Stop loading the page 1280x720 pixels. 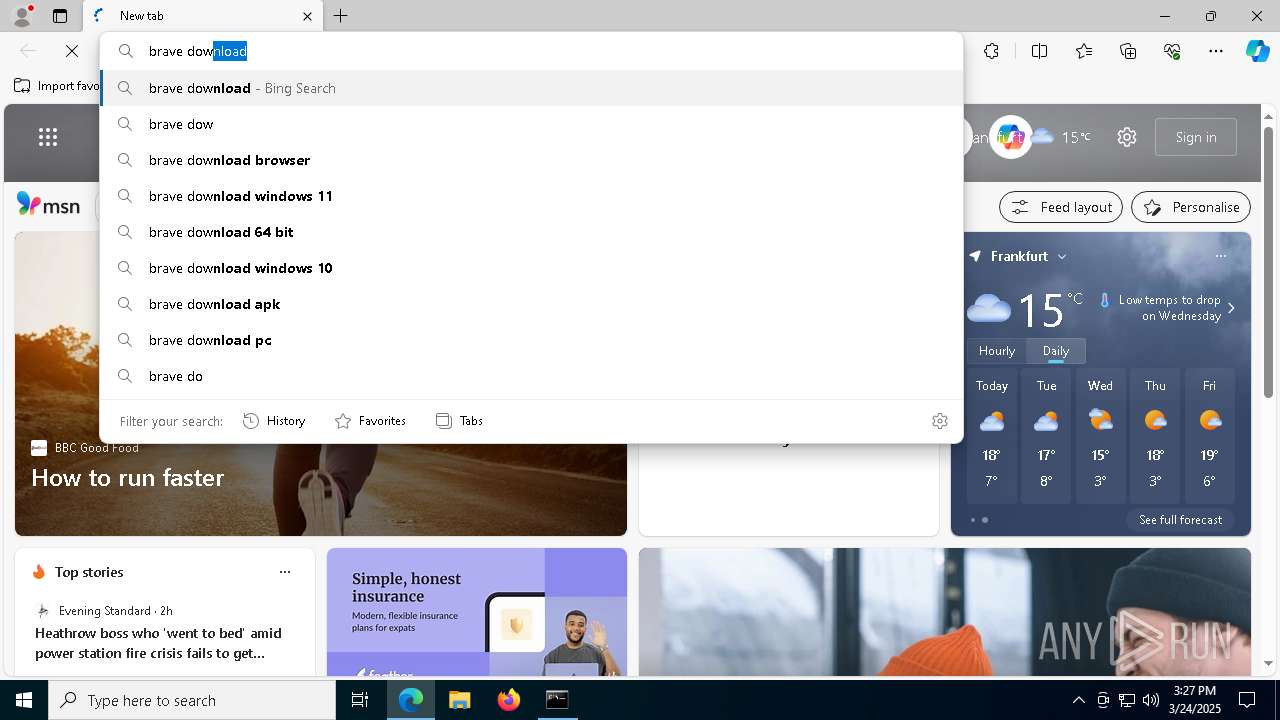pos(72,51)
